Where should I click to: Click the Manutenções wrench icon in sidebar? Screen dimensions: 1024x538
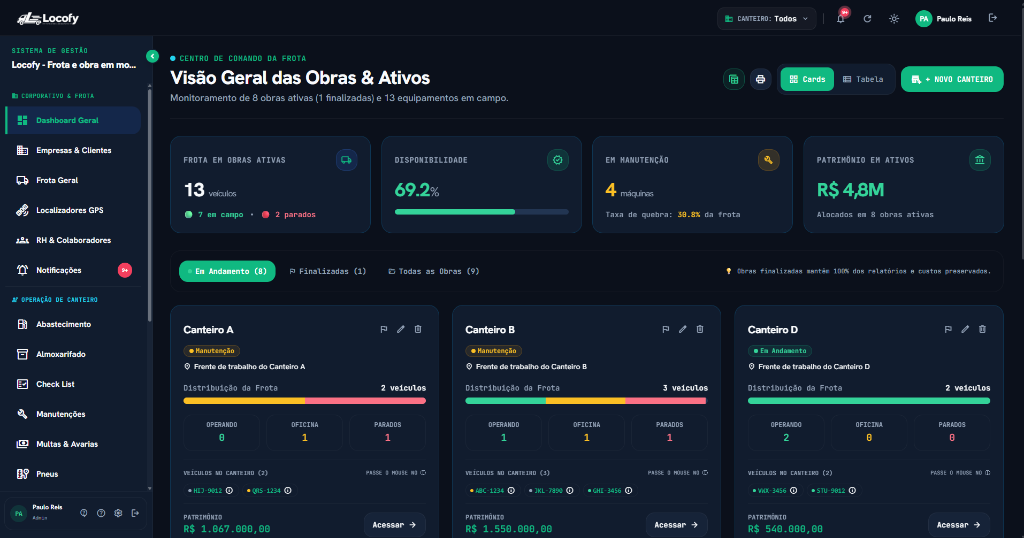[22, 414]
